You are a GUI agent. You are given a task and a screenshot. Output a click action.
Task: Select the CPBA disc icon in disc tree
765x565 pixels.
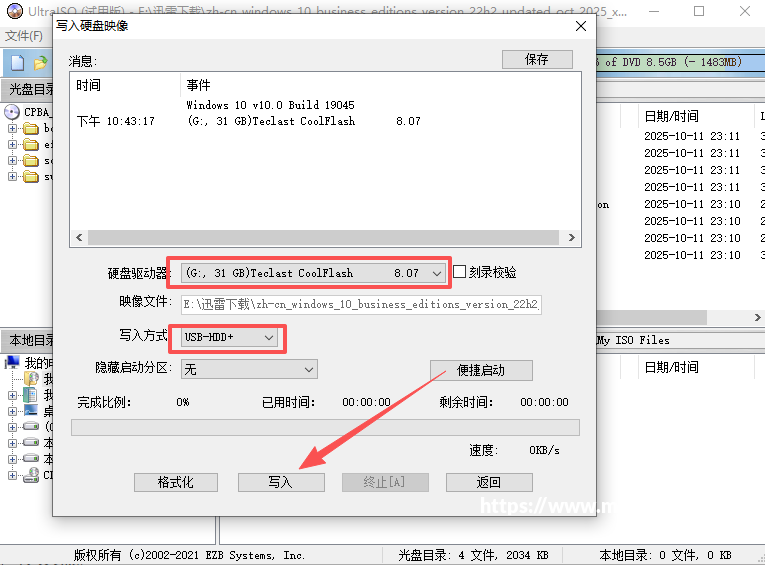click(x=12, y=112)
